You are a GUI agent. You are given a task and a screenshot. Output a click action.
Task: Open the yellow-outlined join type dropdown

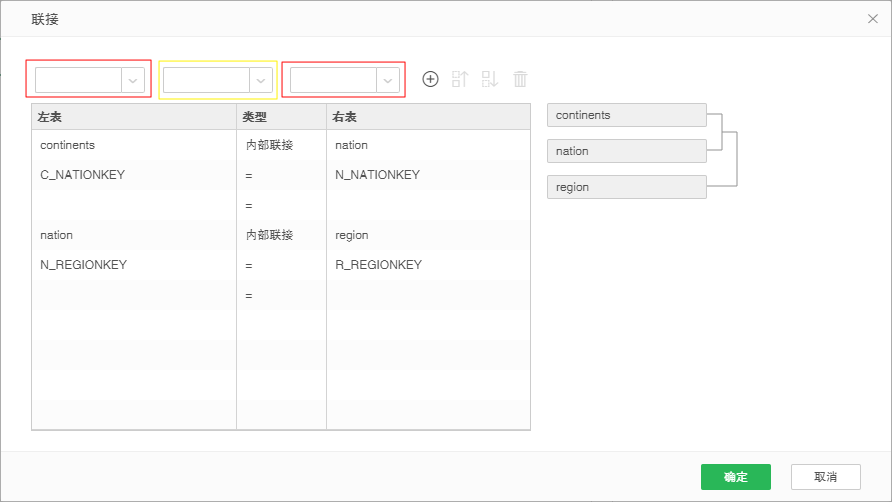click(217, 79)
